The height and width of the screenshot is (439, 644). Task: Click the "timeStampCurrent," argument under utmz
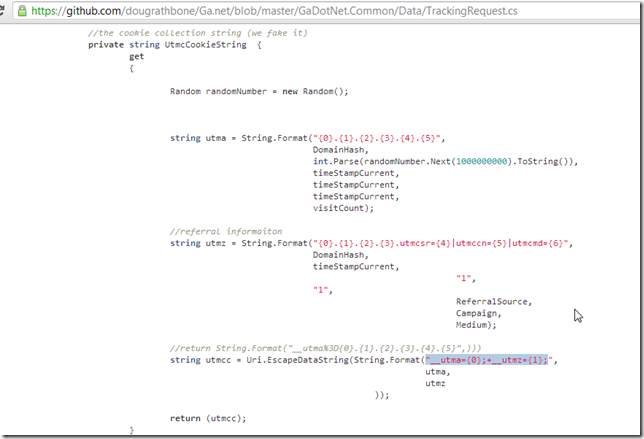356,267
